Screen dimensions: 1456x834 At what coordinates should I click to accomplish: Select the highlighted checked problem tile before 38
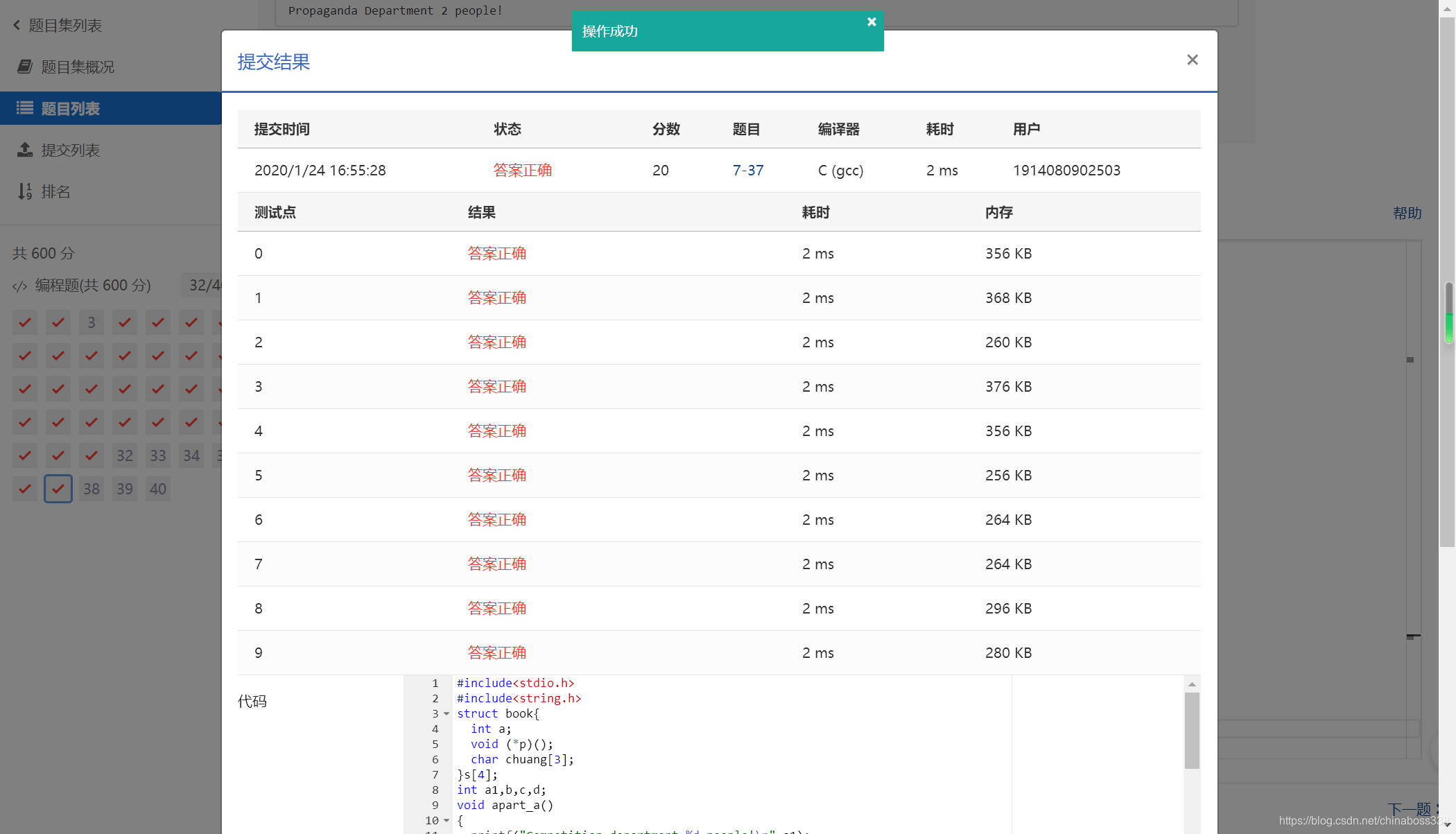tap(58, 489)
